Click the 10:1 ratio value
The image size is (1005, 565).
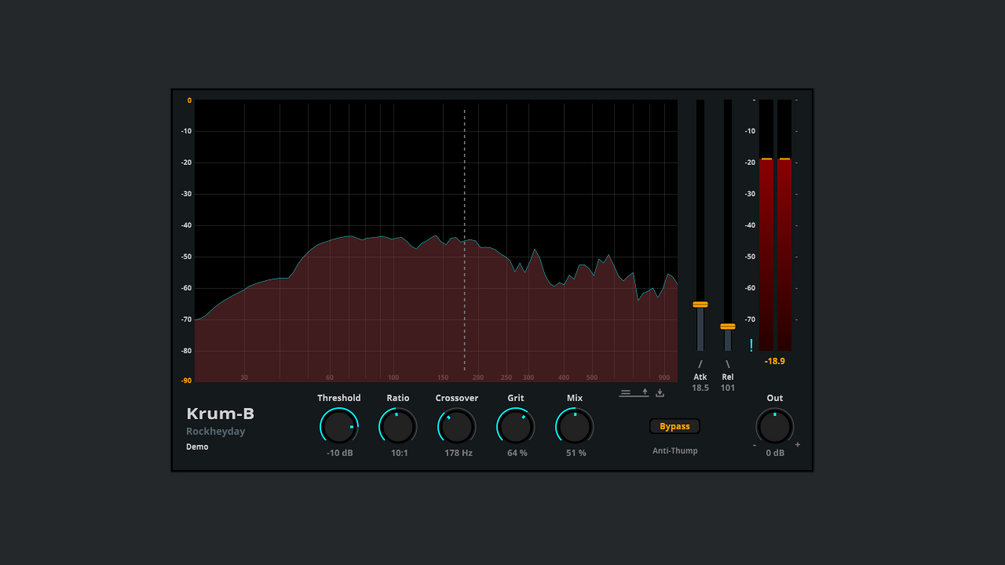point(399,453)
